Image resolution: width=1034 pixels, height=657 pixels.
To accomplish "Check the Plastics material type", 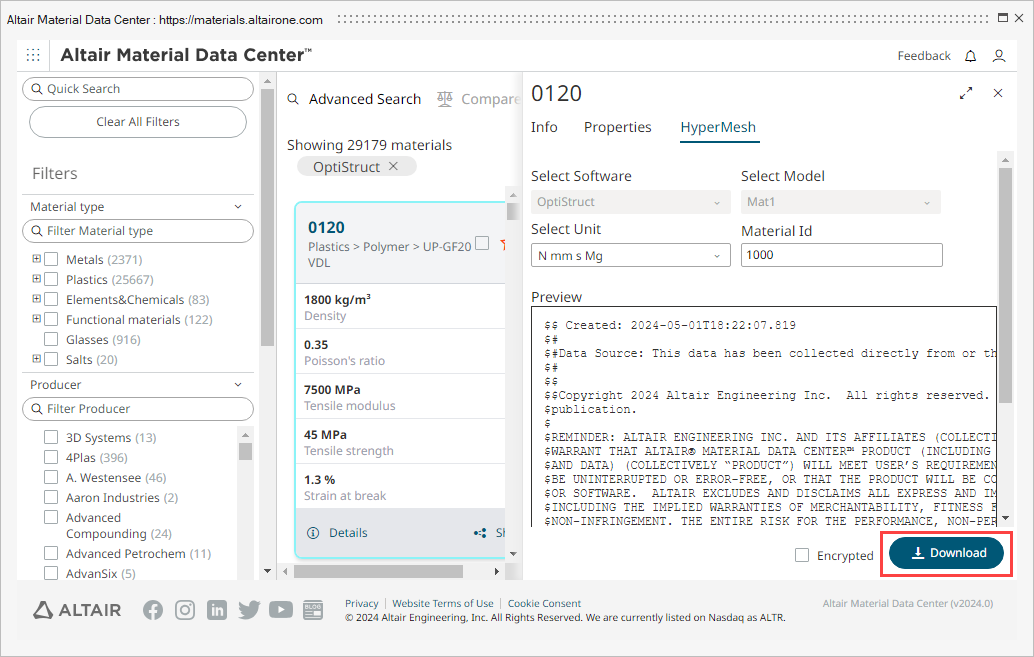I will 51,279.
